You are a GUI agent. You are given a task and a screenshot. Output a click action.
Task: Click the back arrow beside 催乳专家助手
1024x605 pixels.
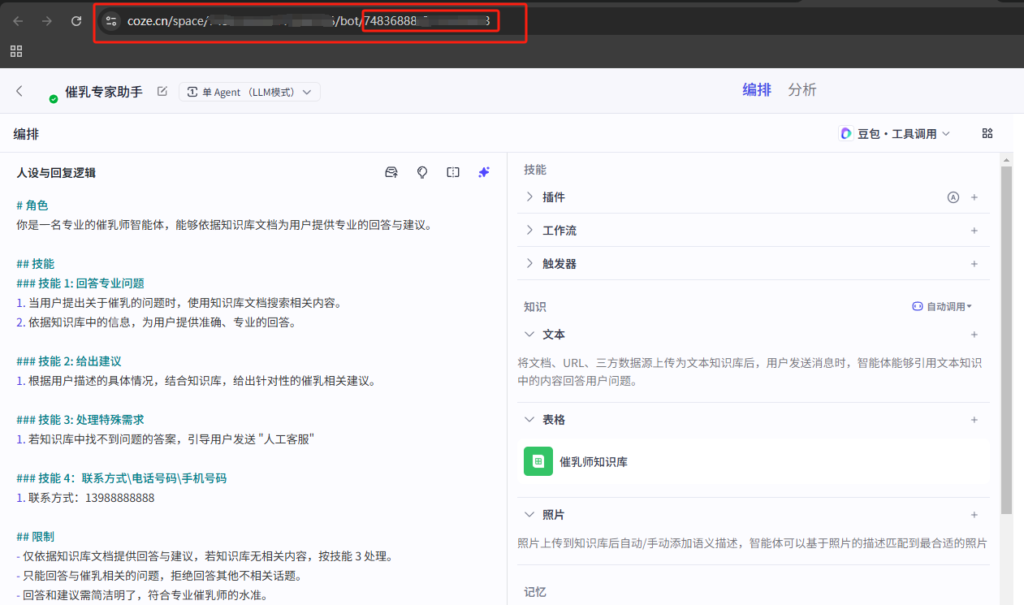pos(19,91)
